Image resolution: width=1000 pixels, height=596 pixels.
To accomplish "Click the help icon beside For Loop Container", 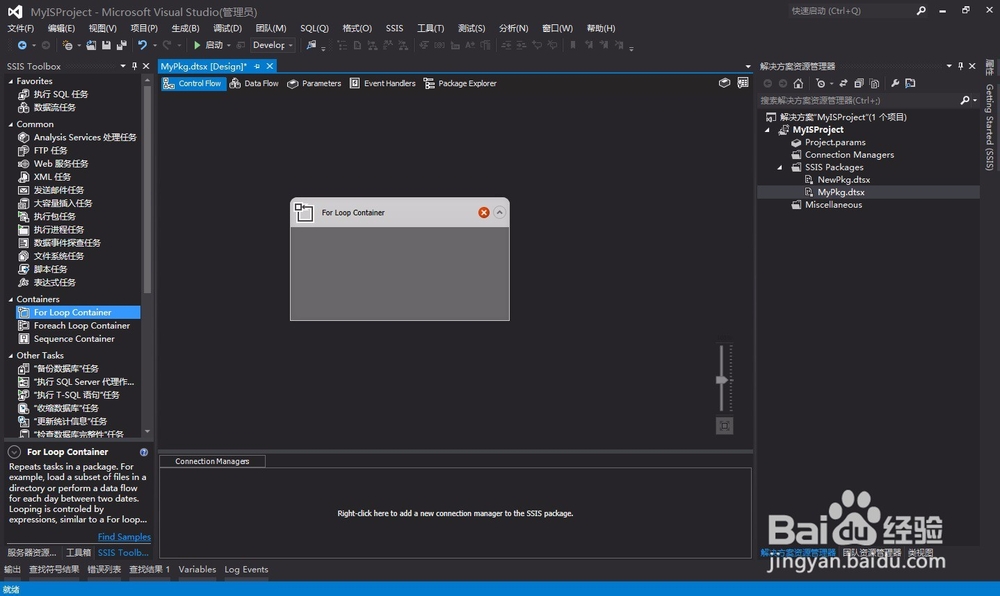I will point(143,452).
